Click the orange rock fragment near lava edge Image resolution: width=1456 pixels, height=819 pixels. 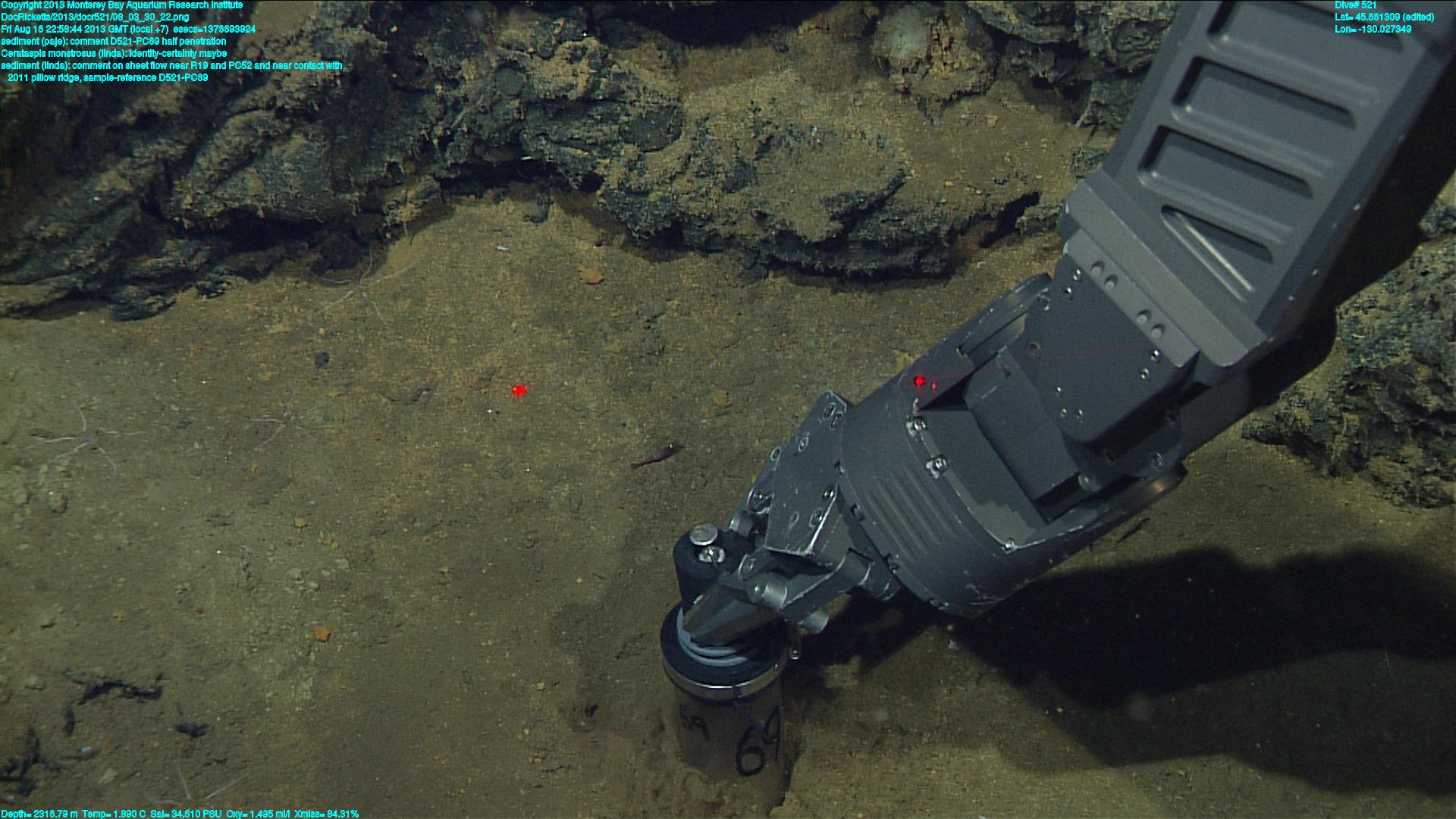pyautogui.click(x=590, y=275)
